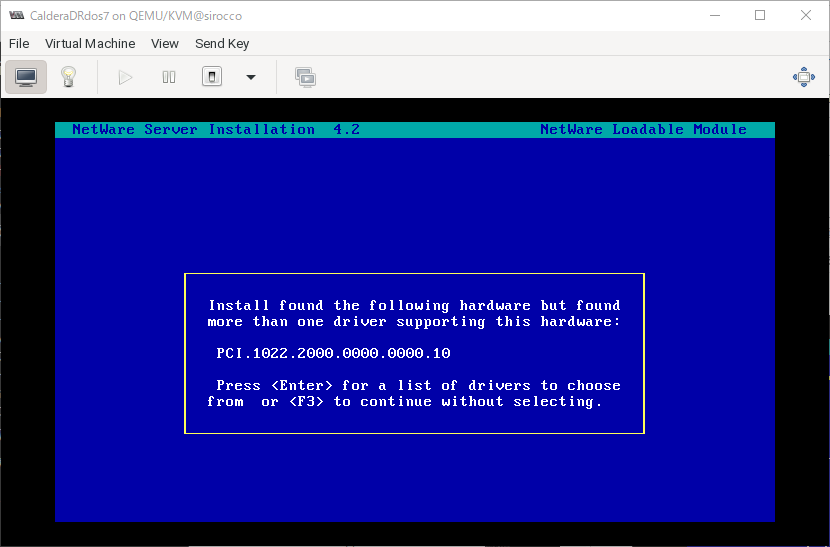Minimize the virt-manager window
Viewport: 830px width, 547px height.
(715, 15)
